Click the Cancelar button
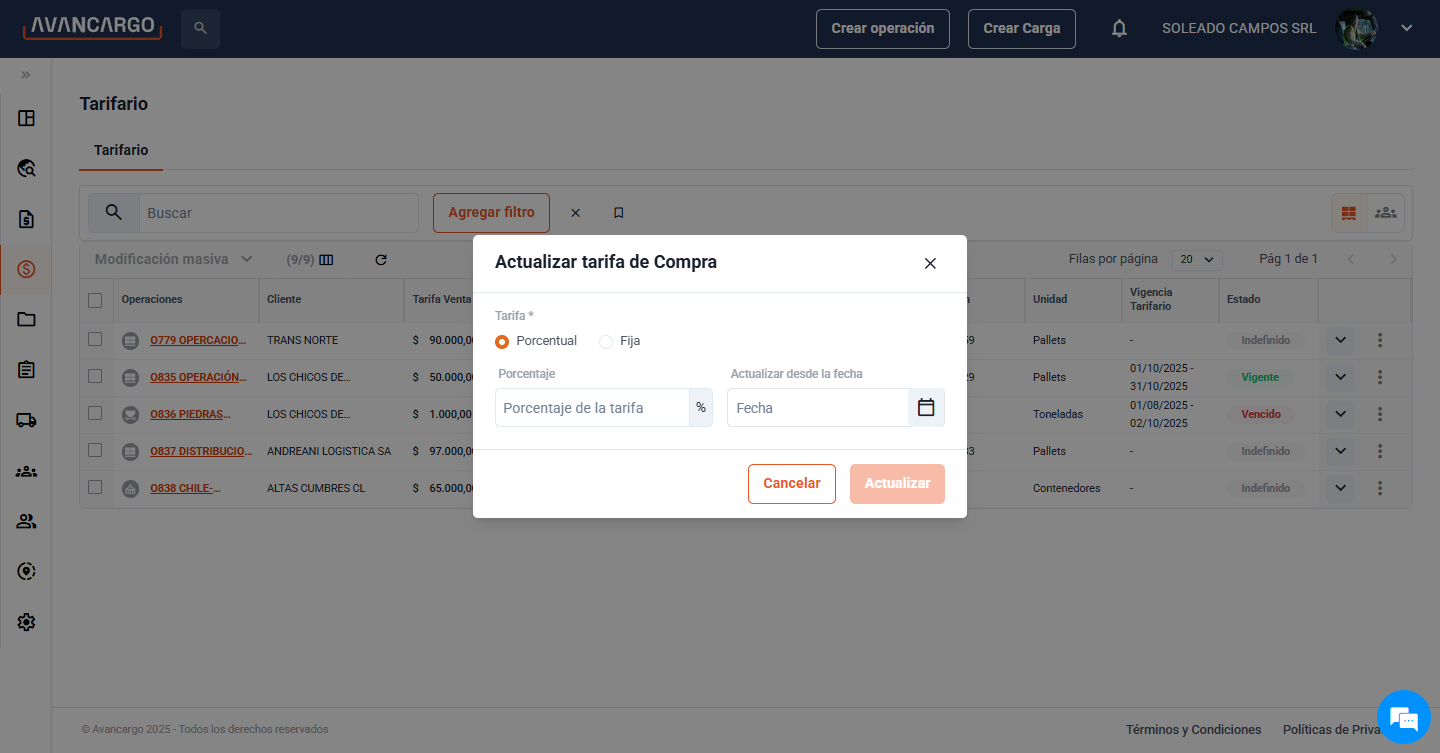The image size is (1440, 753). (x=791, y=484)
